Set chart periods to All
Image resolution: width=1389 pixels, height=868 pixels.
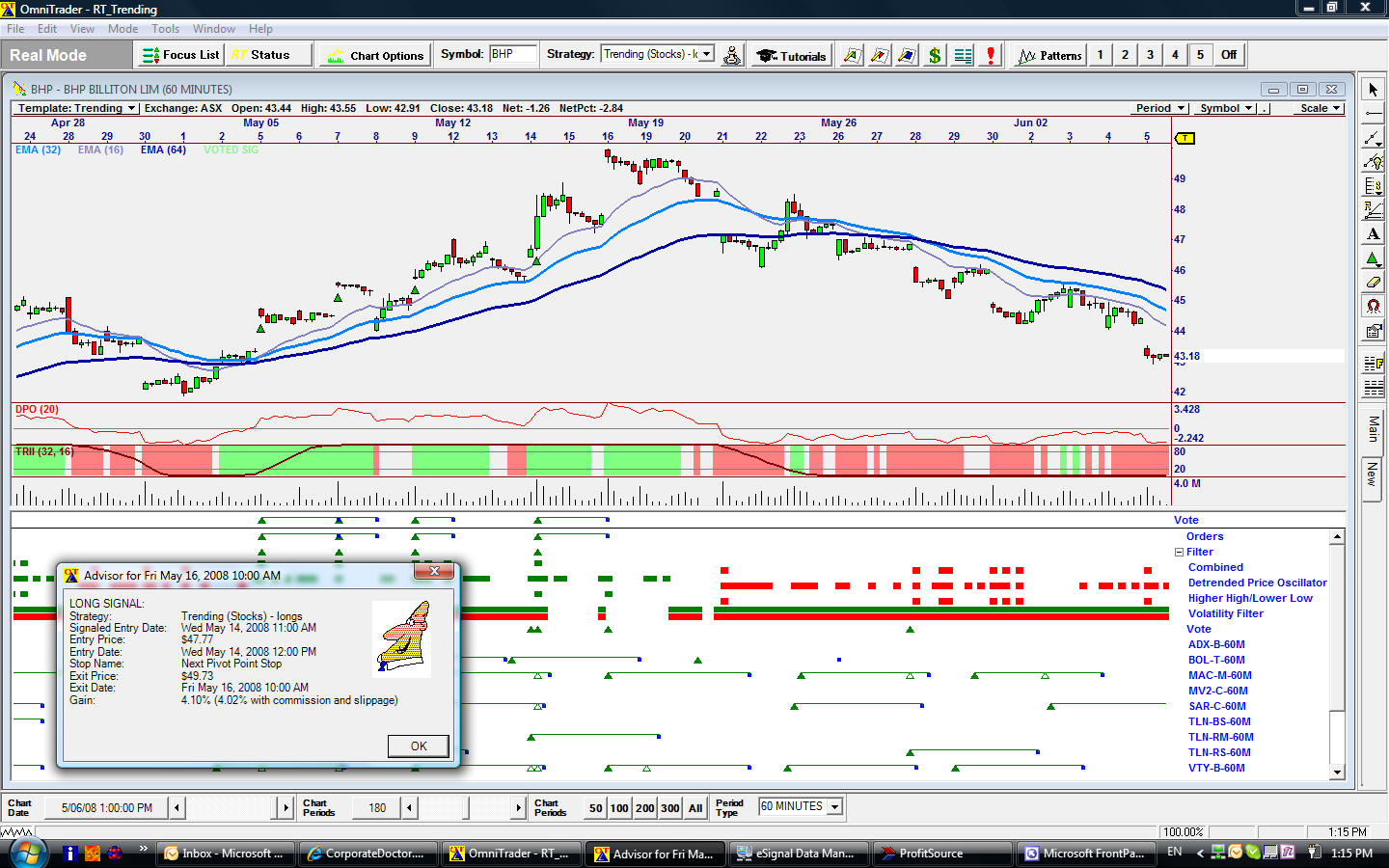coord(695,808)
